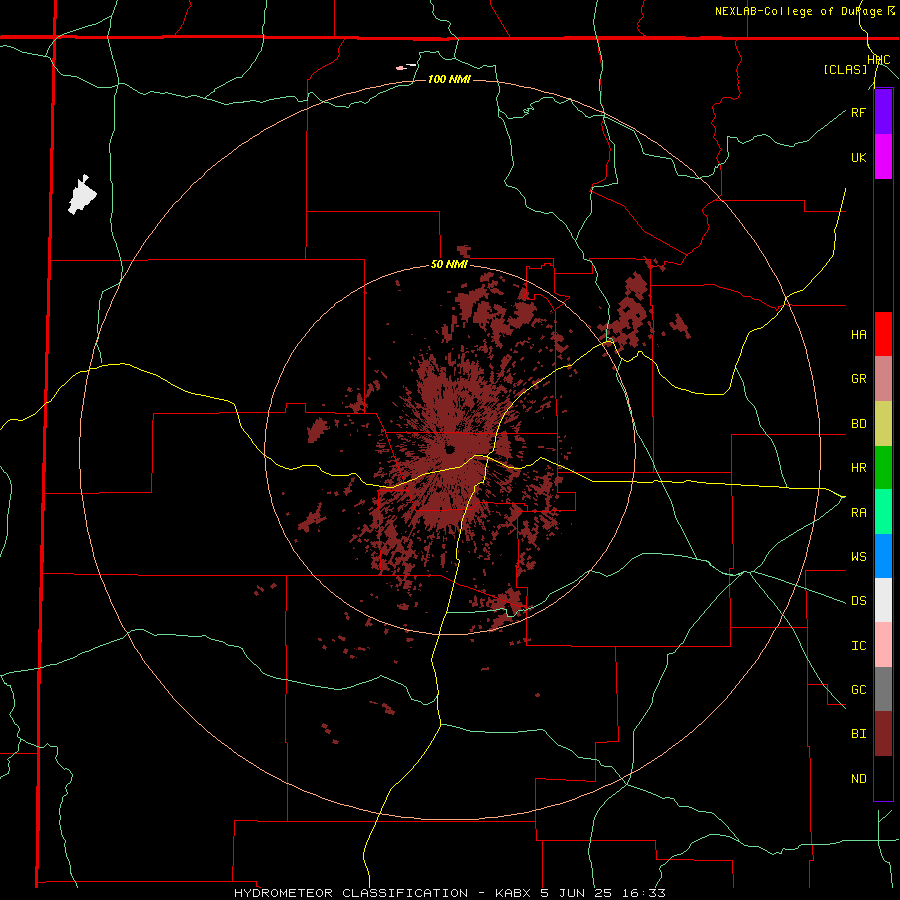This screenshot has width=900, height=900.
Task: Click the NEXLAB-College of DuPage credit text
Action: [798, 11]
